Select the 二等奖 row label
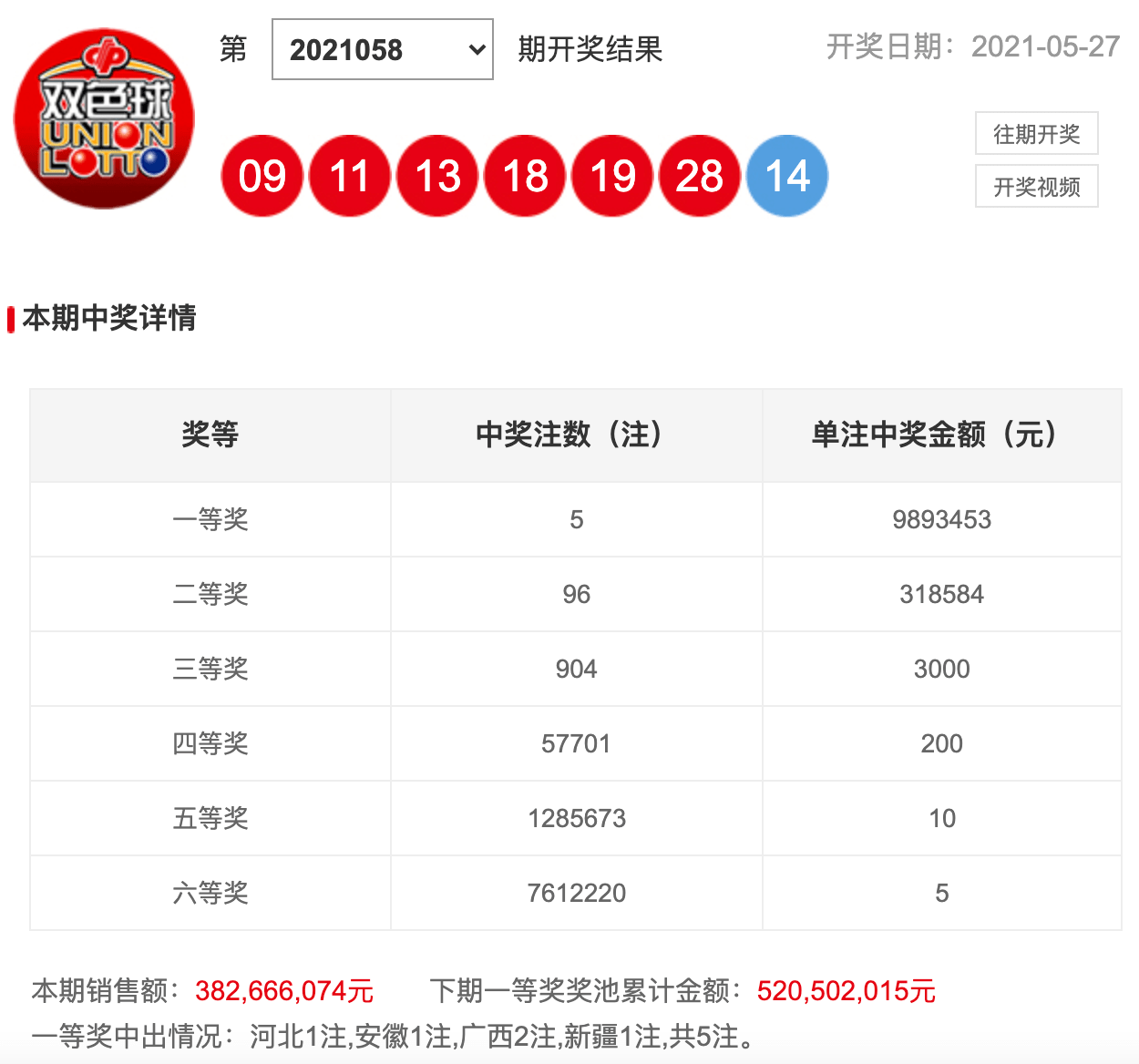This screenshot has width=1139, height=1064. pos(210,594)
